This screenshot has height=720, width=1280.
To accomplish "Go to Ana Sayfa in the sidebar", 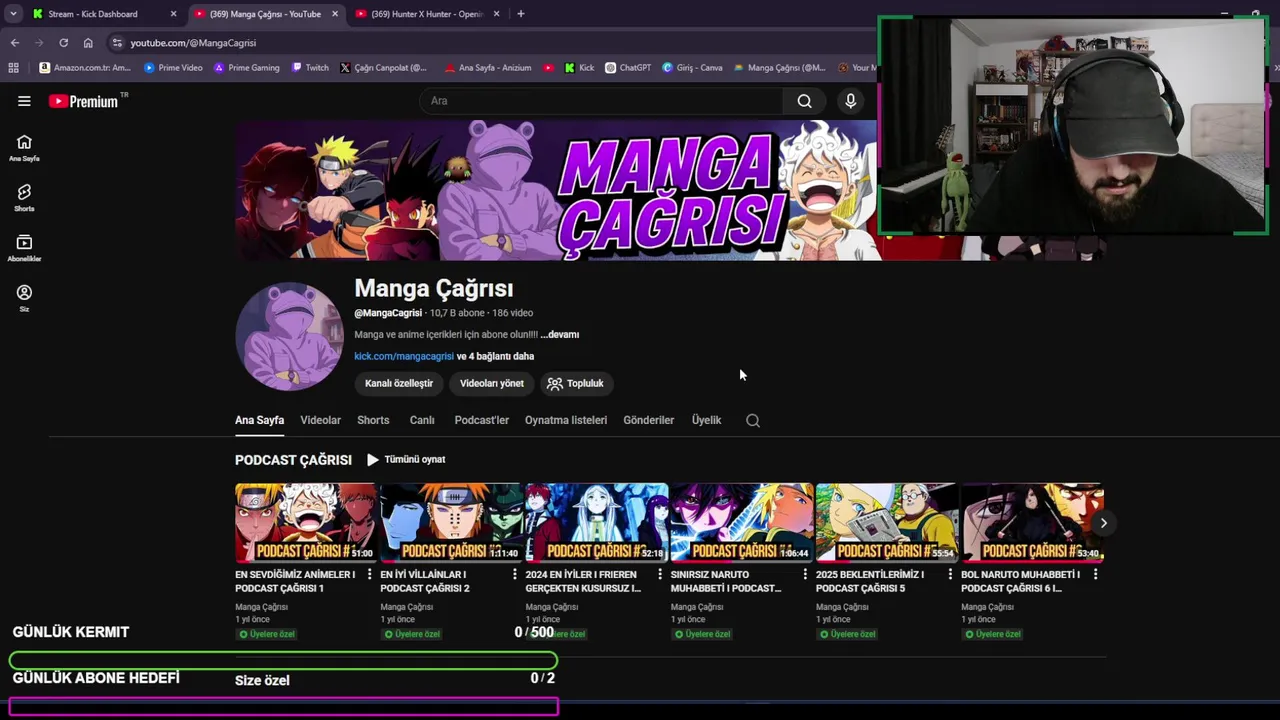I will coord(24,148).
